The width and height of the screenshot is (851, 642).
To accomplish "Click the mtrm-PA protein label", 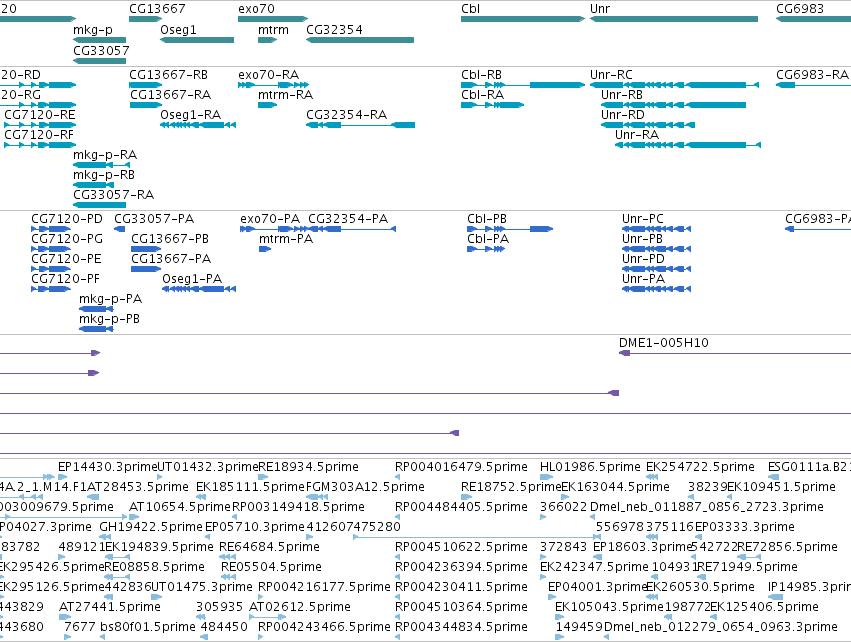I will [x=286, y=239].
